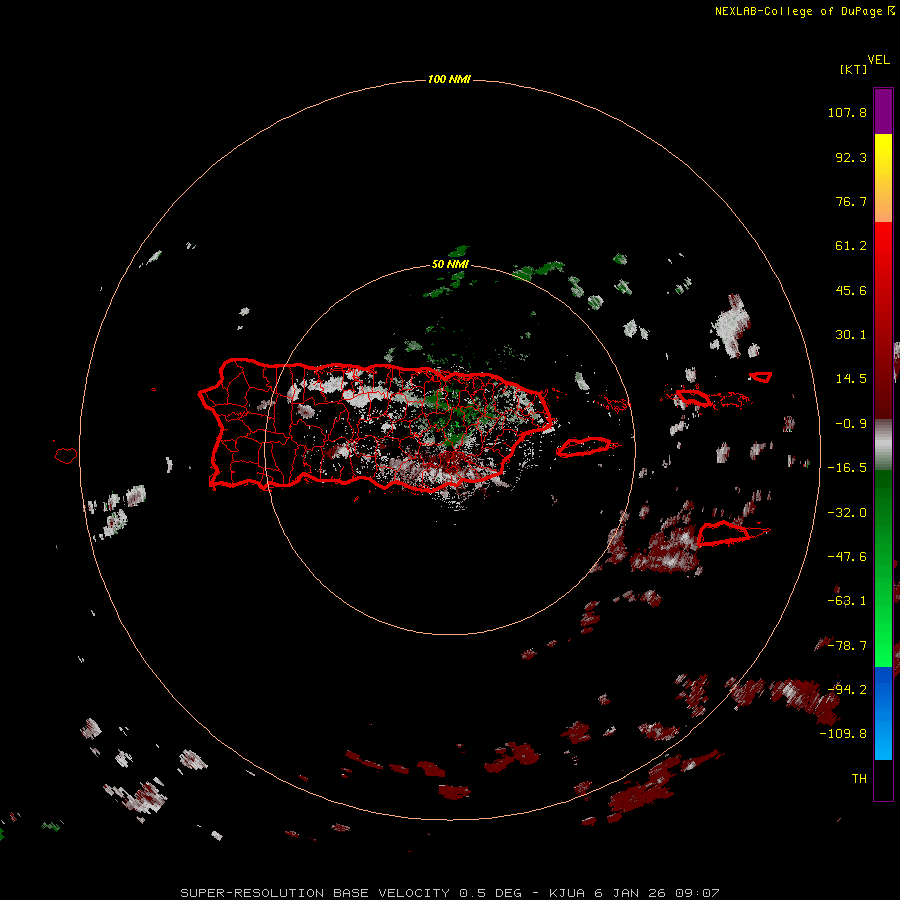900x900 pixels.
Task: Click the 92.3 legend value
Action: coord(851,157)
